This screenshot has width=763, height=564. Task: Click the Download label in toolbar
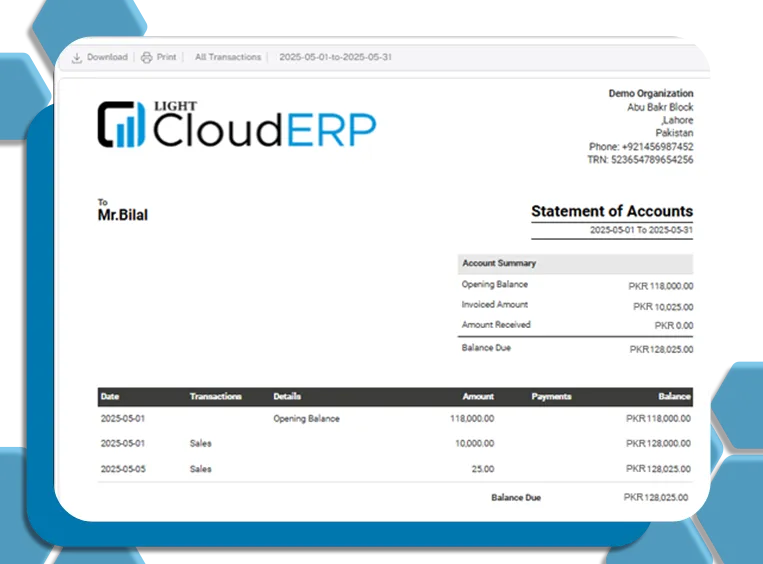(107, 57)
